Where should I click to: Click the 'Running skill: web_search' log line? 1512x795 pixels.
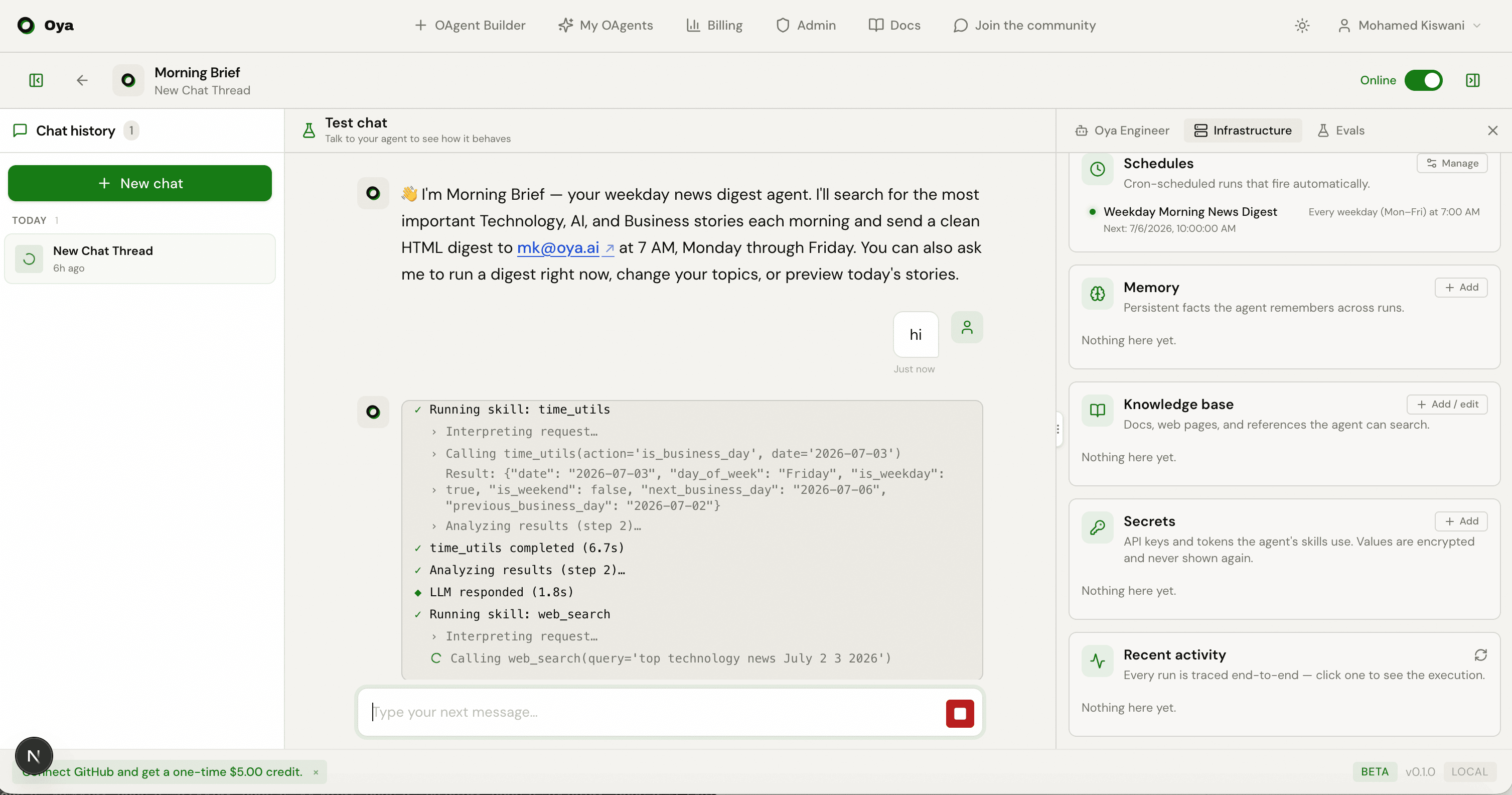[519, 614]
